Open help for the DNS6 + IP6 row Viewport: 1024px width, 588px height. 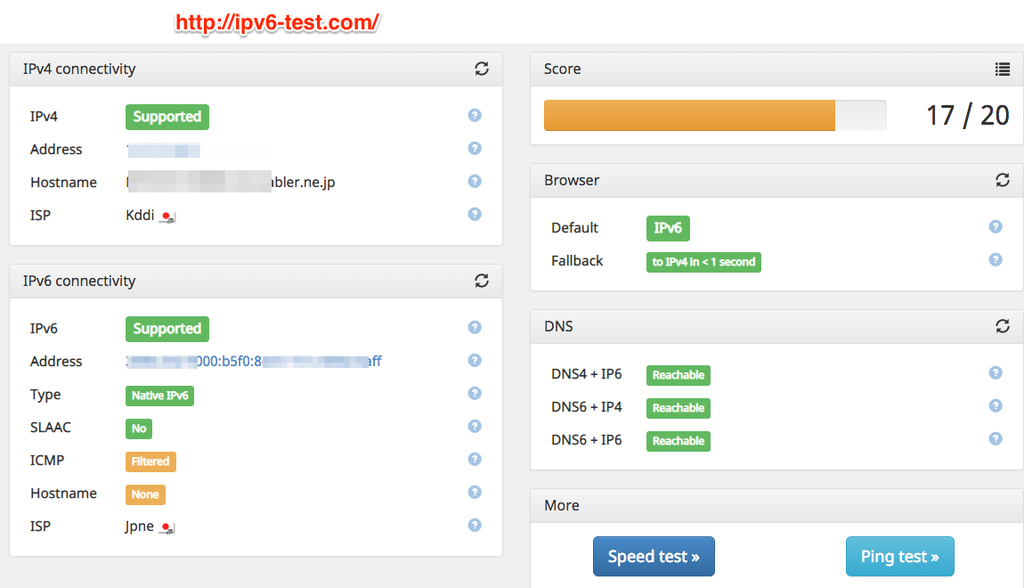click(x=995, y=438)
